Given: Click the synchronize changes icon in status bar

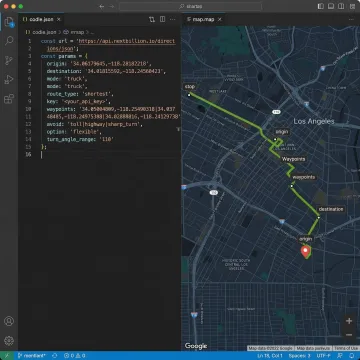Looking at the screenshot, I should 55,356.
